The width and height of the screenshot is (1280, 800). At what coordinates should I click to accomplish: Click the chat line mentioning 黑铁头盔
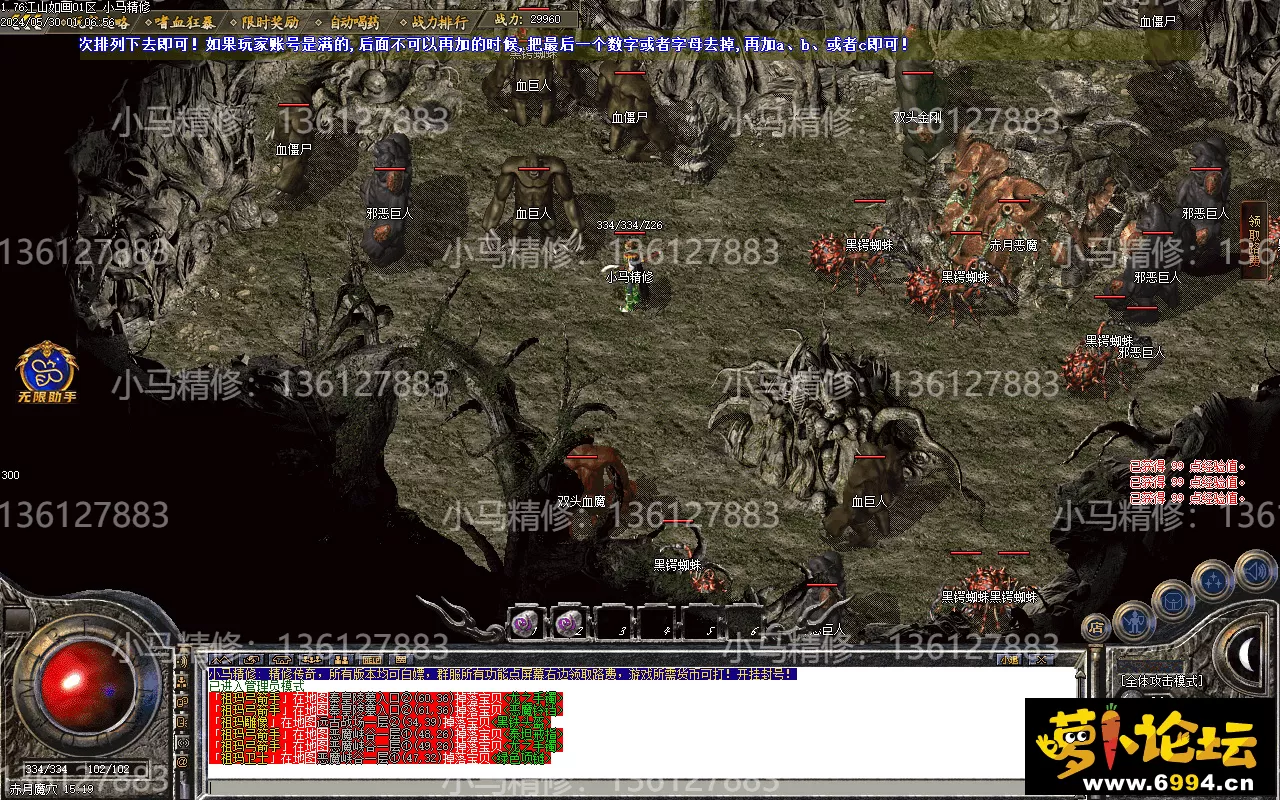[x=380, y=722]
